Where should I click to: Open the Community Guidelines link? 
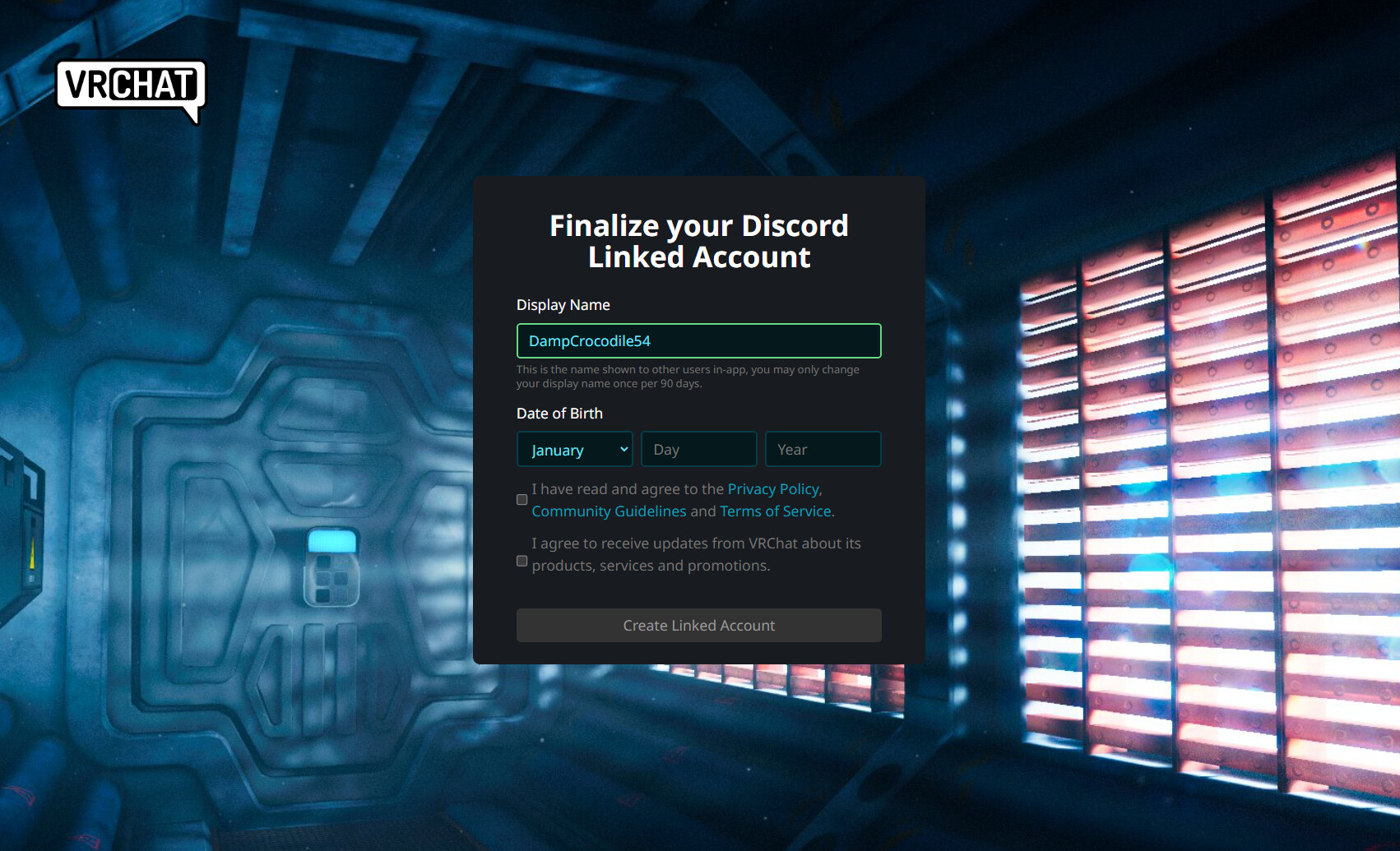point(609,511)
